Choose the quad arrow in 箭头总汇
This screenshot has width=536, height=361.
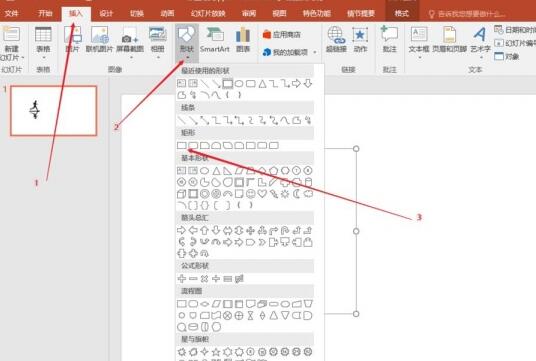click(251, 231)
